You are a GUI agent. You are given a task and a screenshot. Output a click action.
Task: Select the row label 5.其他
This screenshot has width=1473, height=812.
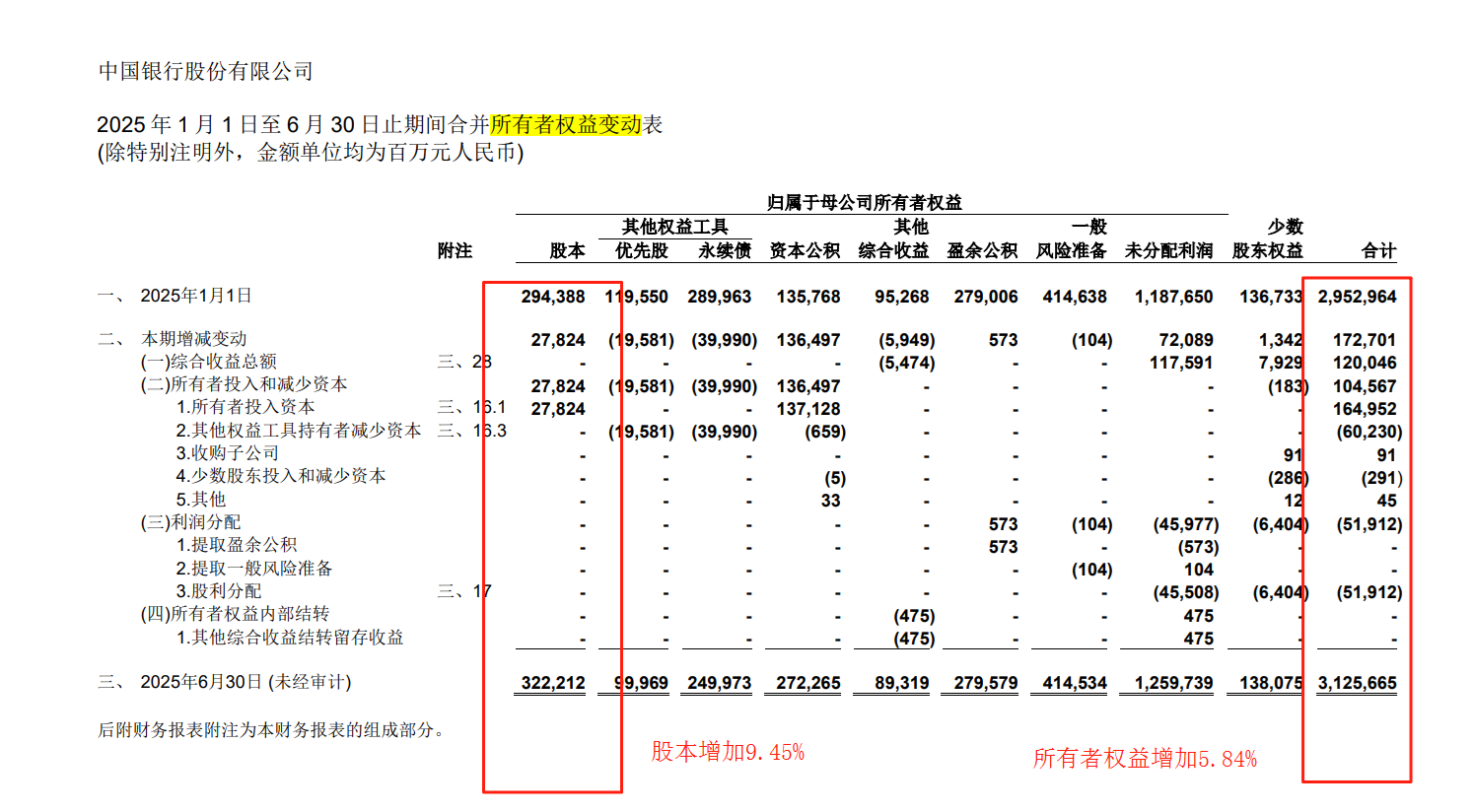[x=201, y=500]
